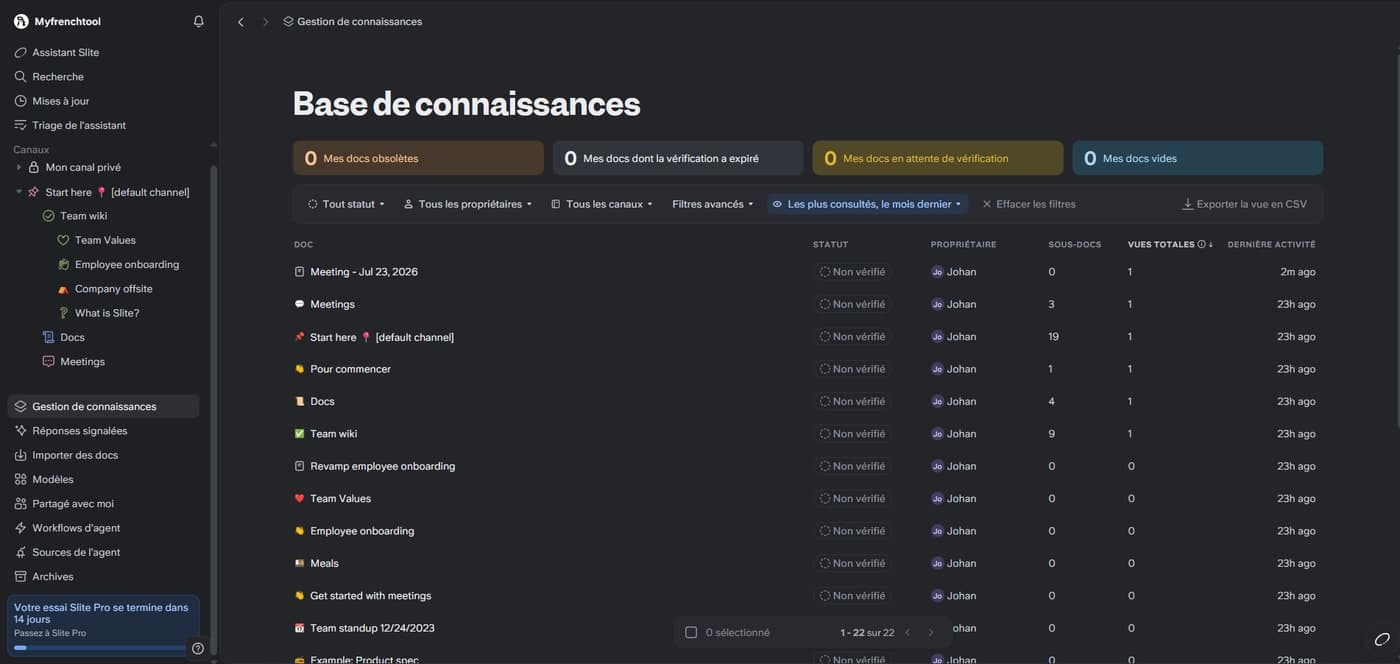Open the Get started with meetings doc
Viewport: 1400px width, 664px height.
coord(370,596)
